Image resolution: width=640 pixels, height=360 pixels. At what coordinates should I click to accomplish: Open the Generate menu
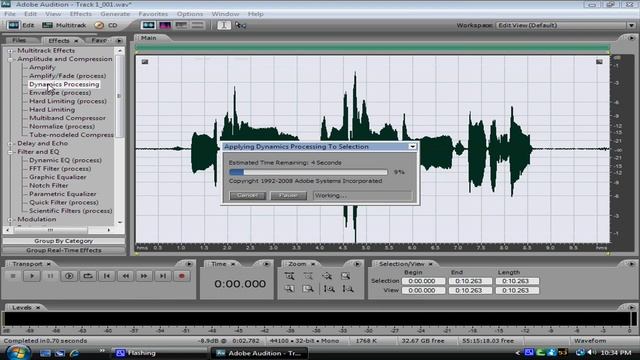[x=115, y=14]
